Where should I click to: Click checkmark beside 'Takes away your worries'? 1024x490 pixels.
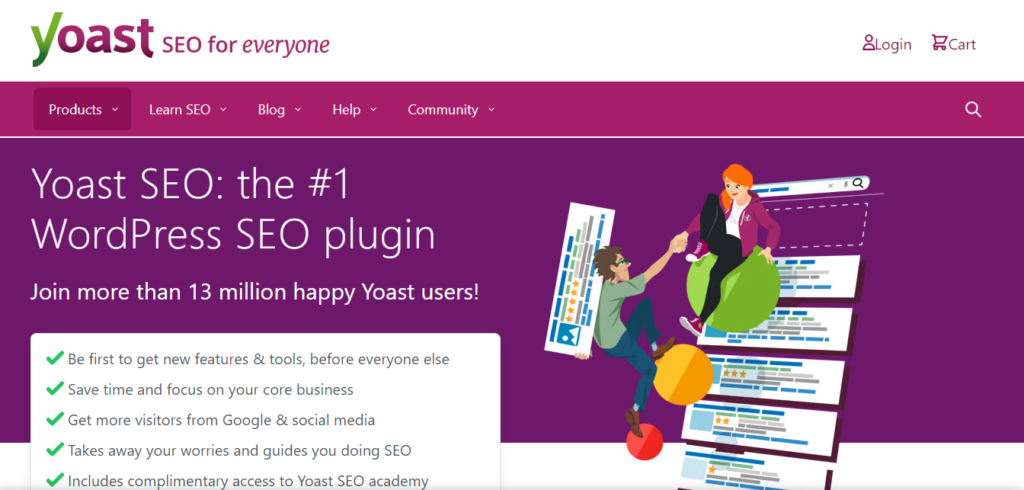[54, 450]
